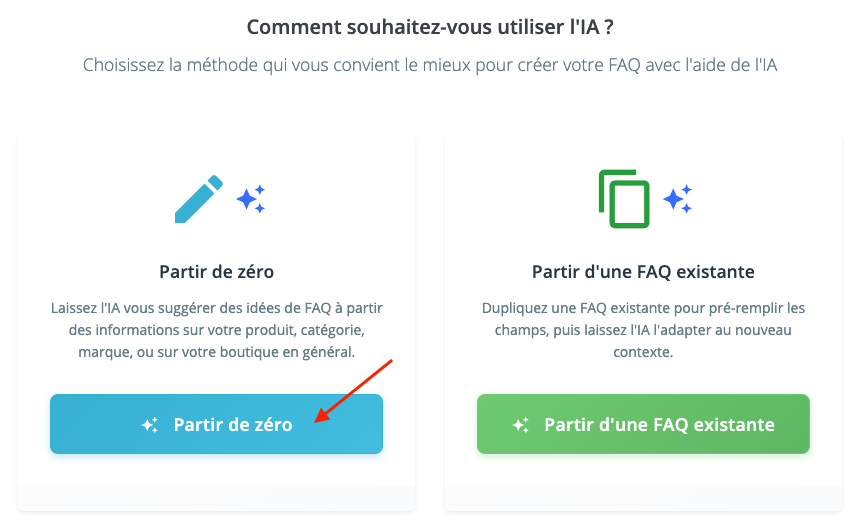This screenshot has width=852, height=521.
Task: Click the green duplicate pages icon
Action: [624, 198]
